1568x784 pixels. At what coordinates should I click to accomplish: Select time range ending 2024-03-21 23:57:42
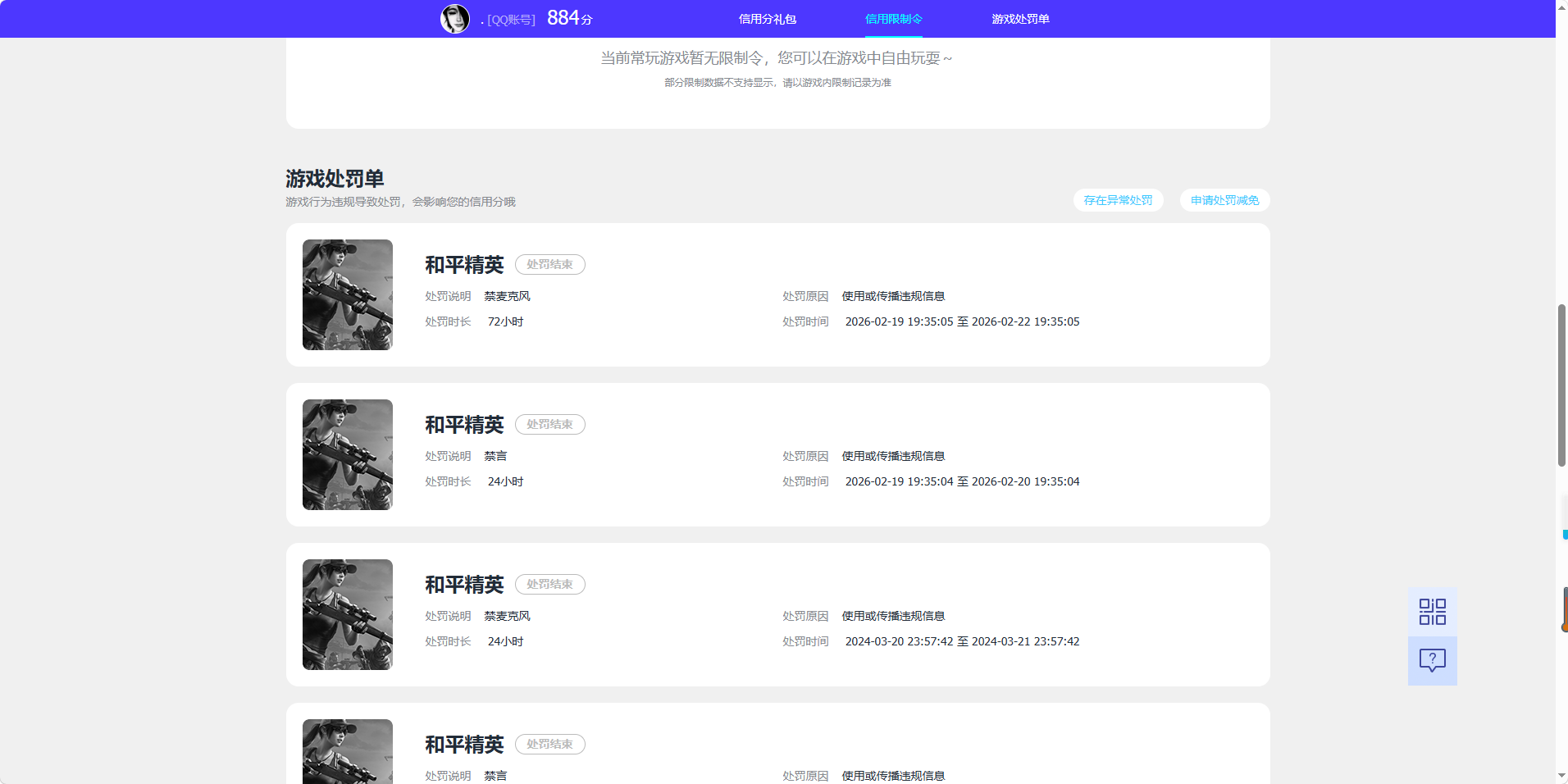pyautogui.click(x=962, y=641)
